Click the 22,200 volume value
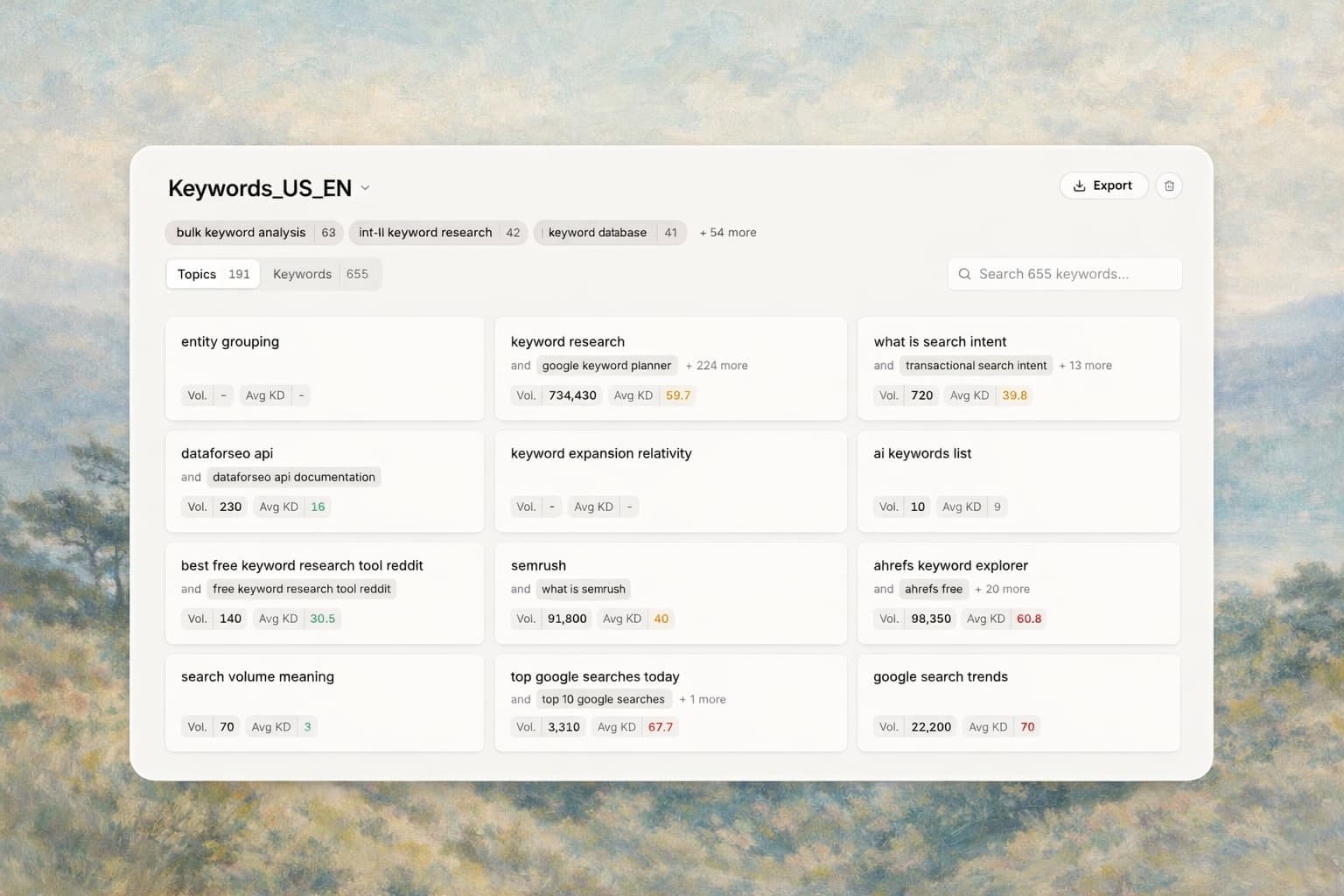Image resolution: width=1344 pixels, height=896 pixels. [931, 727]
